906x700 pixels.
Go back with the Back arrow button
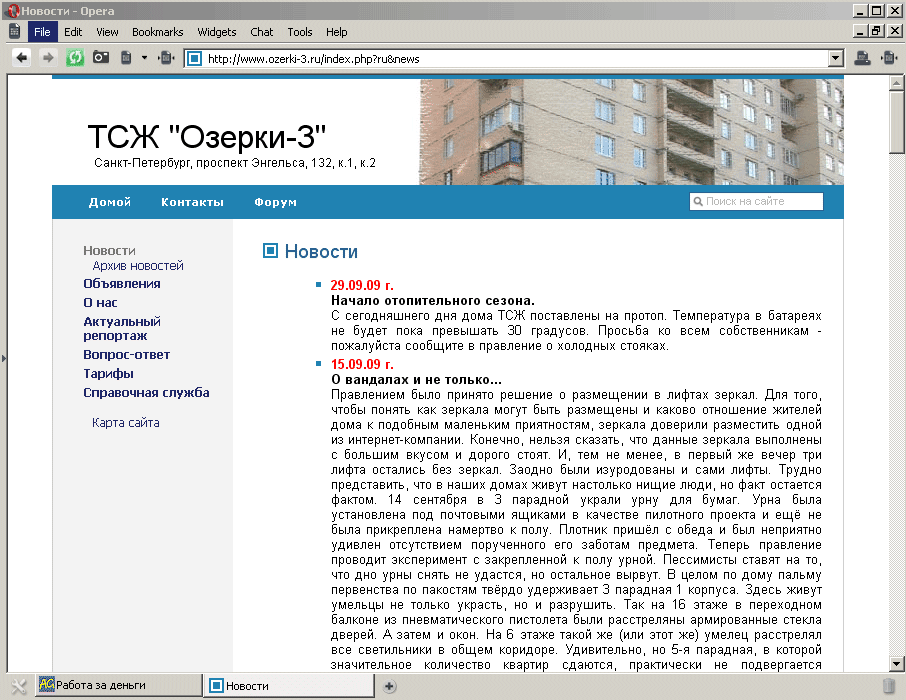(22, 58)
